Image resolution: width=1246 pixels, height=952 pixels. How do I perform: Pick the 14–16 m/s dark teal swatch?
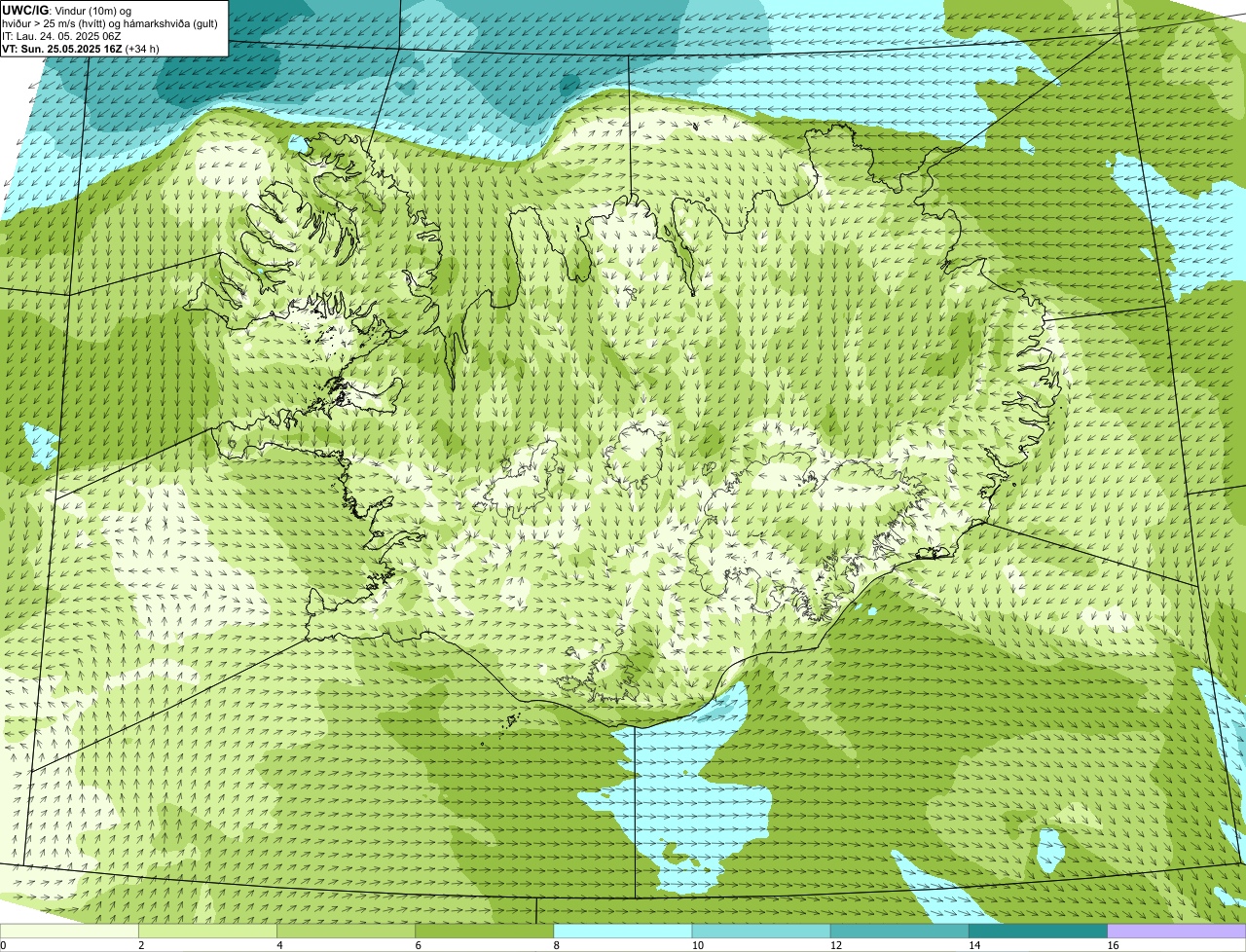[x=1039, y=931]
